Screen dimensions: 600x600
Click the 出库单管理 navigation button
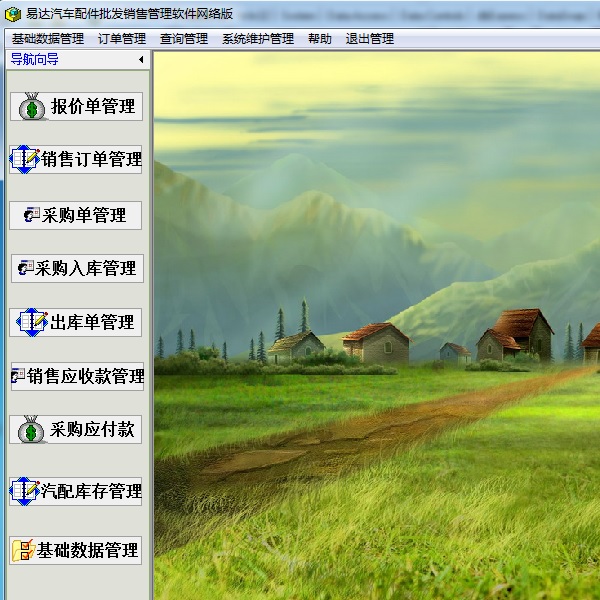pyautogui.click(x=76, y=322)
